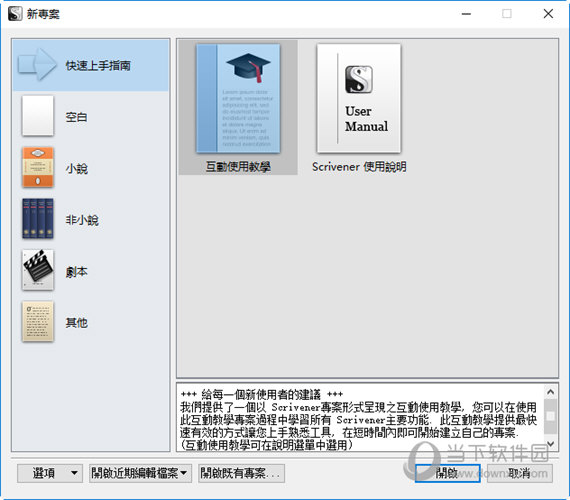
Task: Select the User Manual template thumbnail
Action: pyautogui.click(x=359, y=98)
